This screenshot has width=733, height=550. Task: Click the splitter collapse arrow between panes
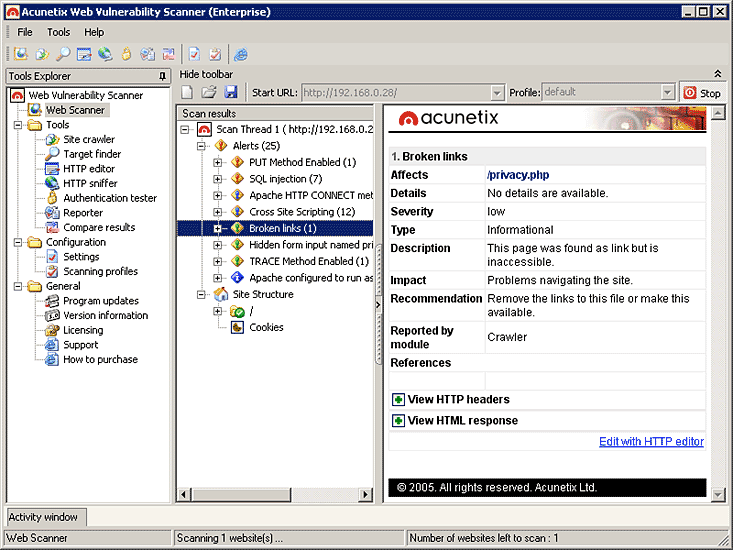coord(378,305)
